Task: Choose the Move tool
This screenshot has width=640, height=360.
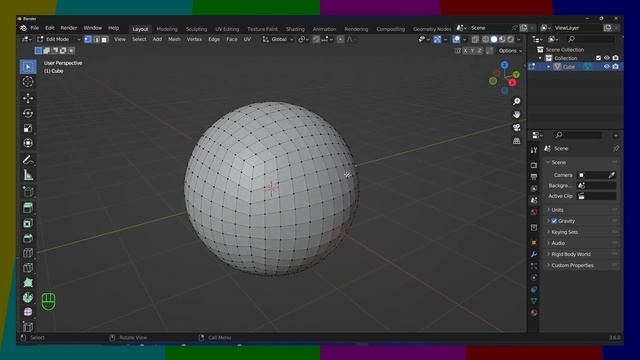Action: 28,98
